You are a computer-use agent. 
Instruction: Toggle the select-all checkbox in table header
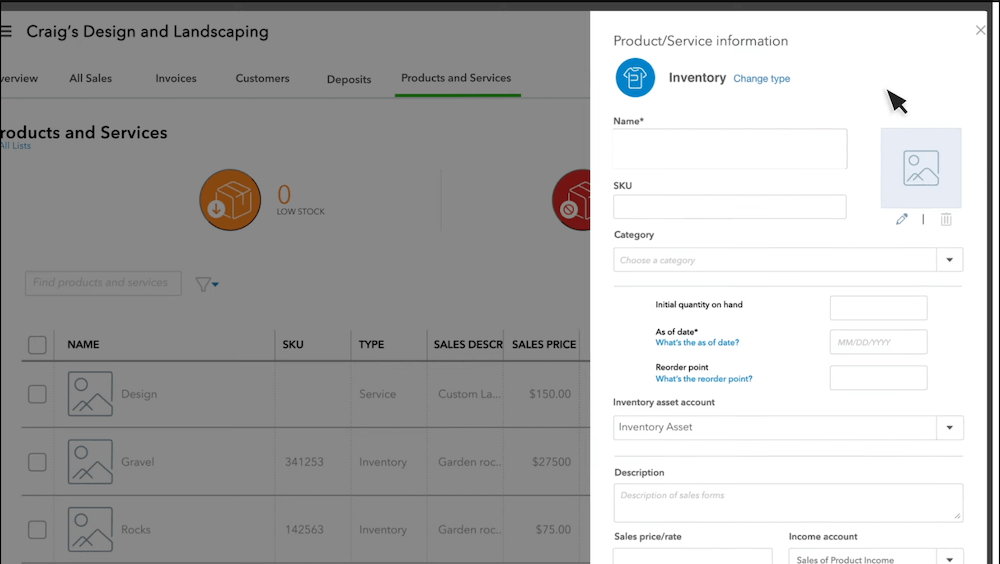[x=37, y=345]
